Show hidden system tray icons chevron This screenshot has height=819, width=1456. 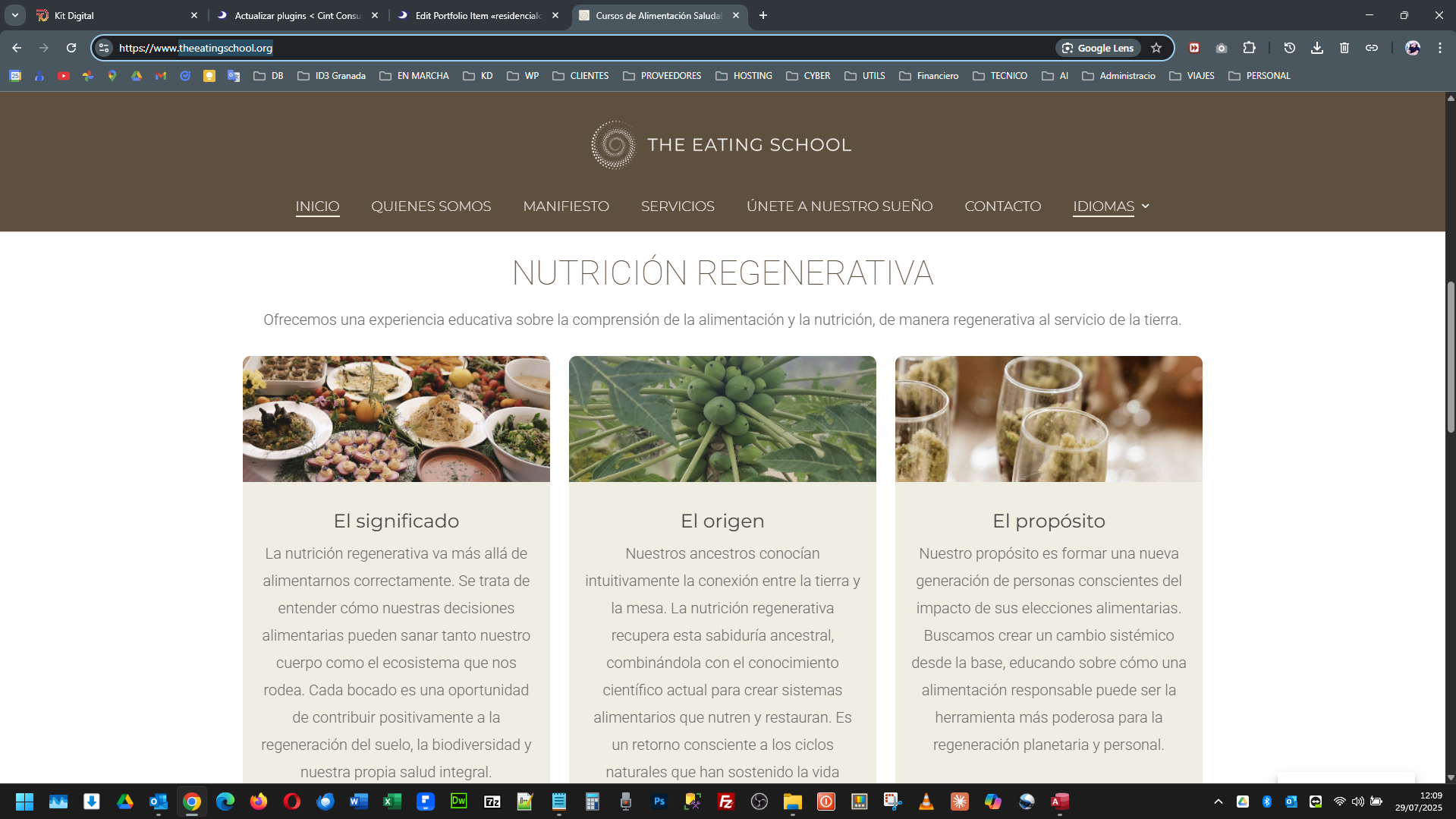tap(1218, 802)
